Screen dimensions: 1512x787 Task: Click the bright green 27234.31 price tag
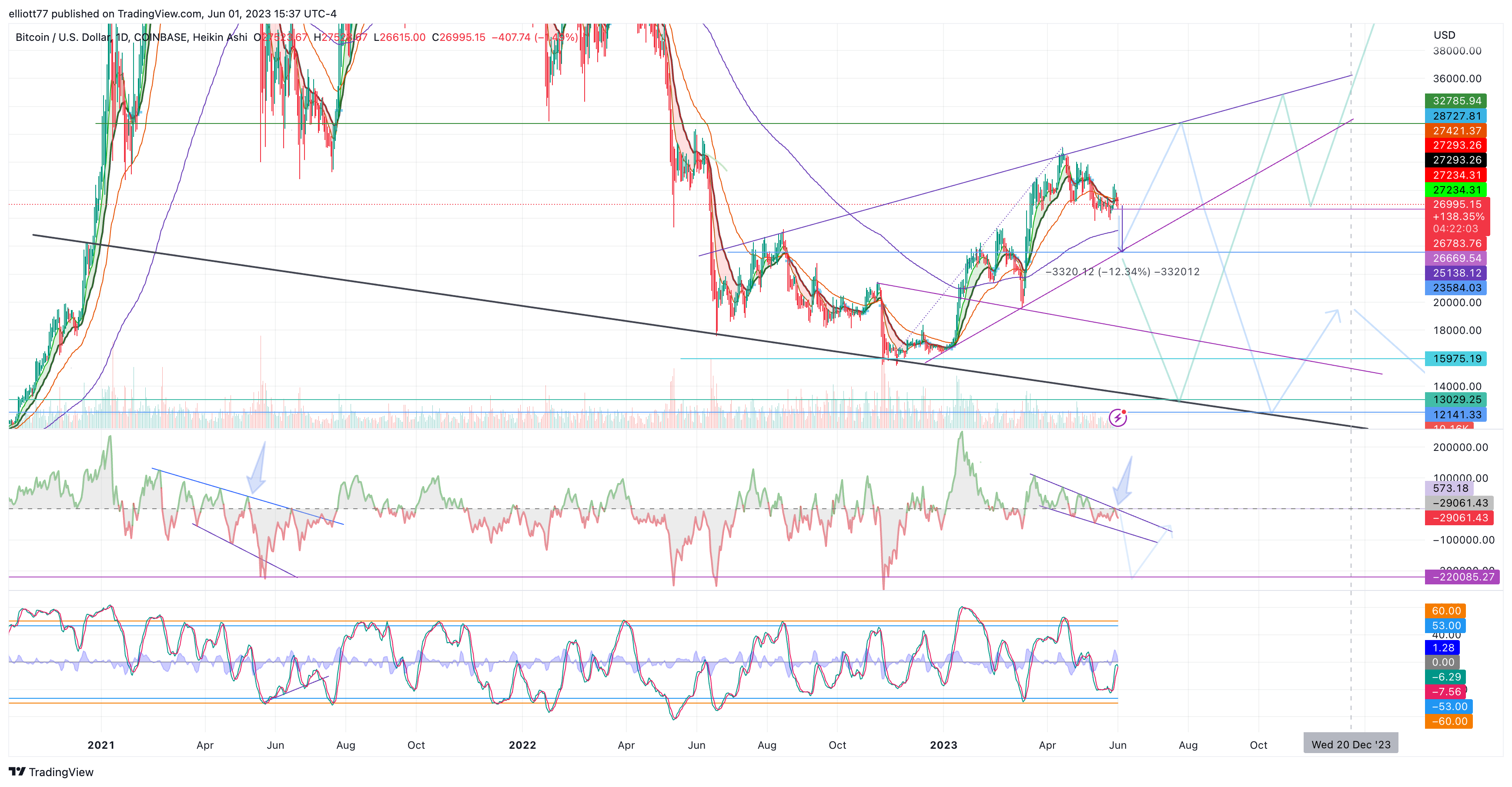pos(1455,190)
